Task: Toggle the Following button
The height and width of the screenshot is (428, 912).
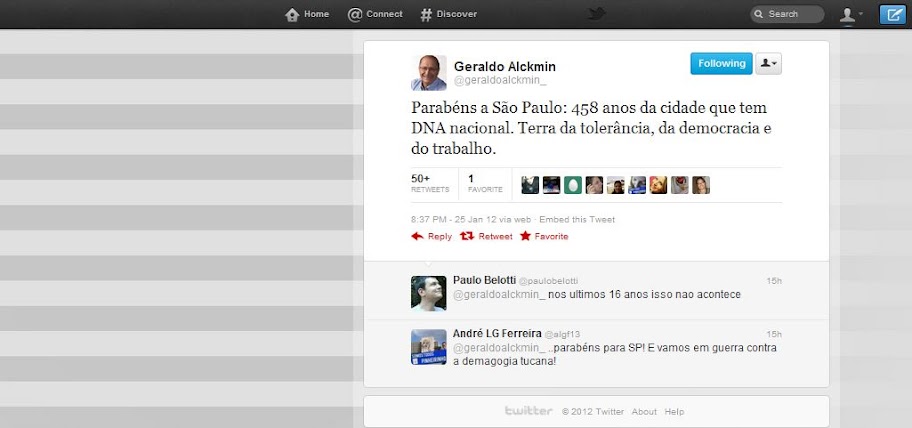Action: point(721,63)
